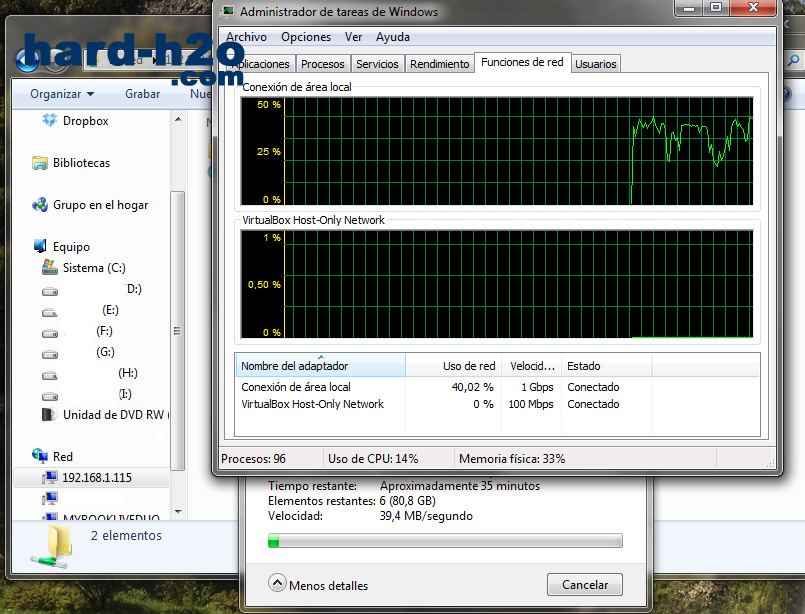Switch to the Servicios tab
This screenshot has width=805, height=614.
377,64
